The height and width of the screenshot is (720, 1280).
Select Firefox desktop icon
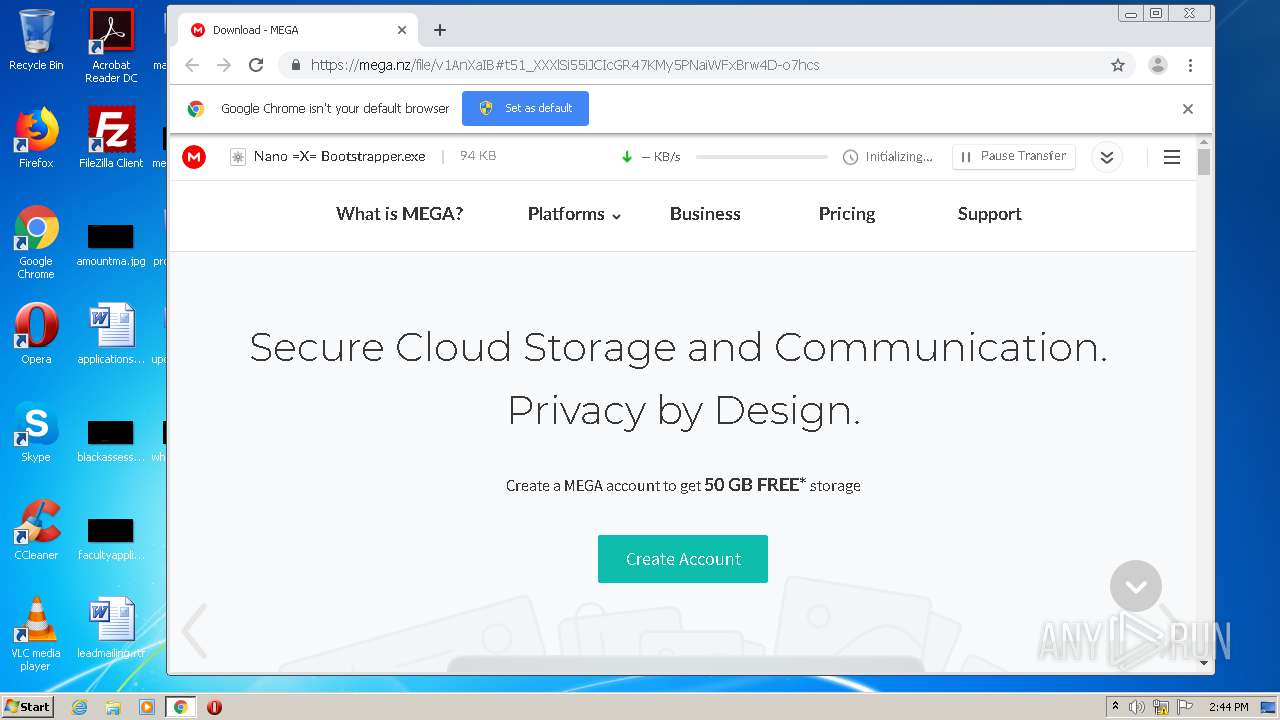(36, 138)
